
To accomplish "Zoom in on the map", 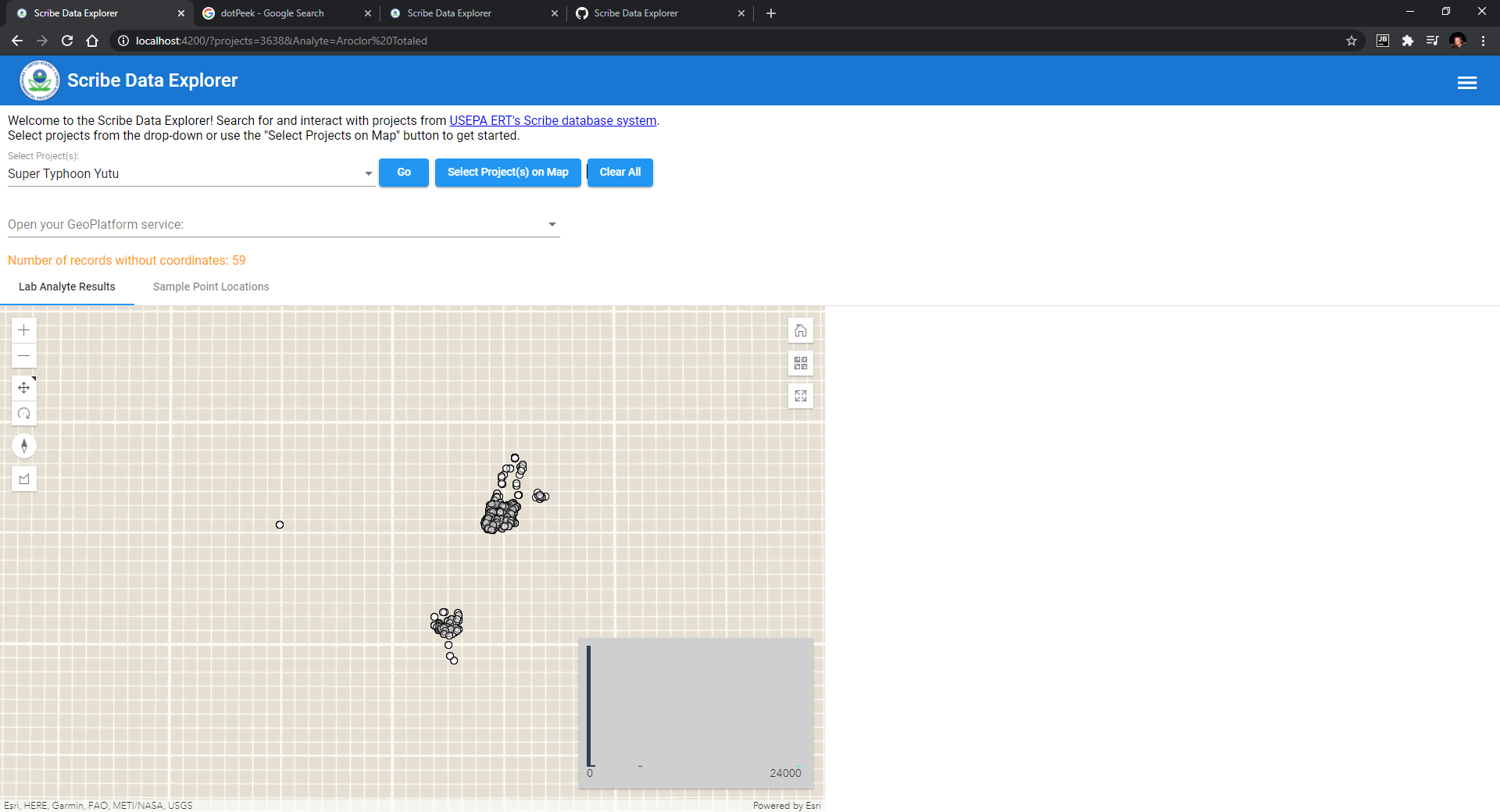I will (x=24, y=329).
